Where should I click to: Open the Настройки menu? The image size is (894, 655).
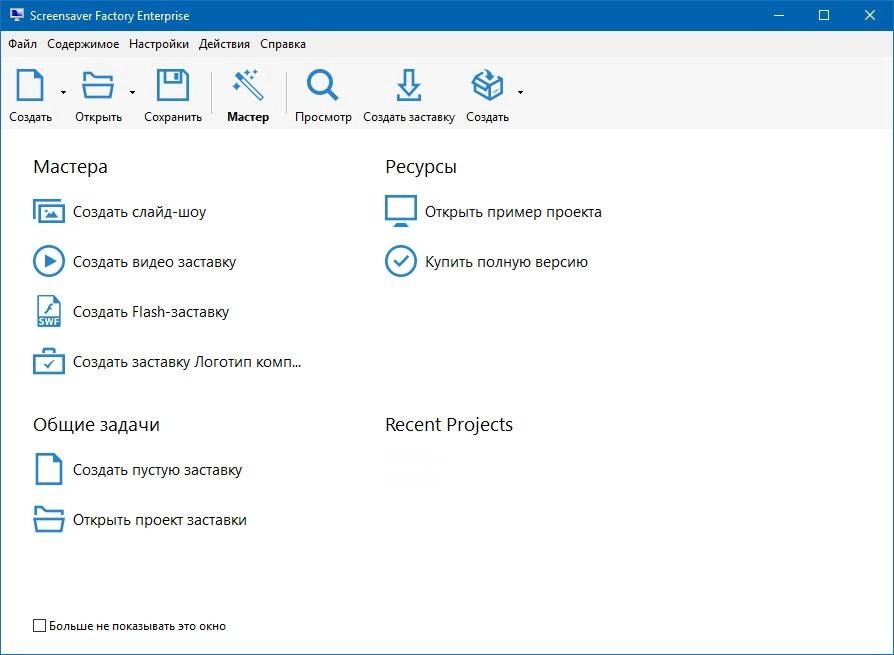pyautogui.click(x=159, y=44)
